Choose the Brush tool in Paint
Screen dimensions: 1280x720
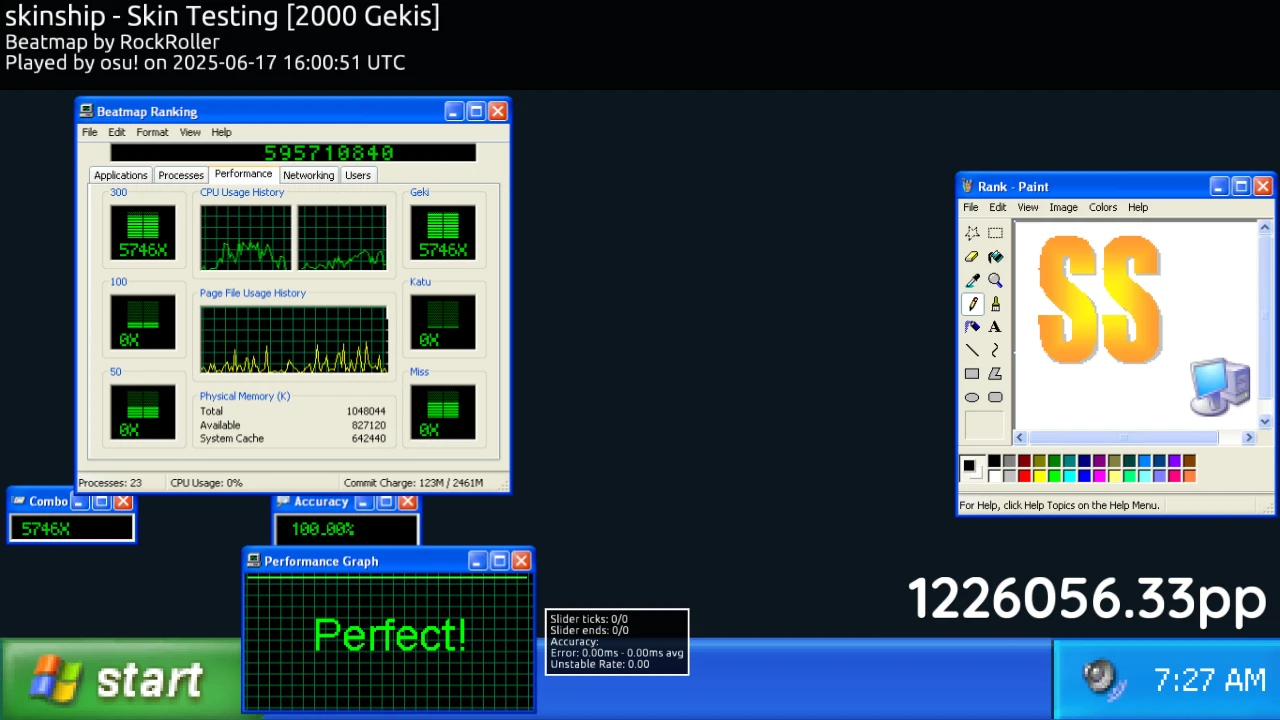(995, 304)
